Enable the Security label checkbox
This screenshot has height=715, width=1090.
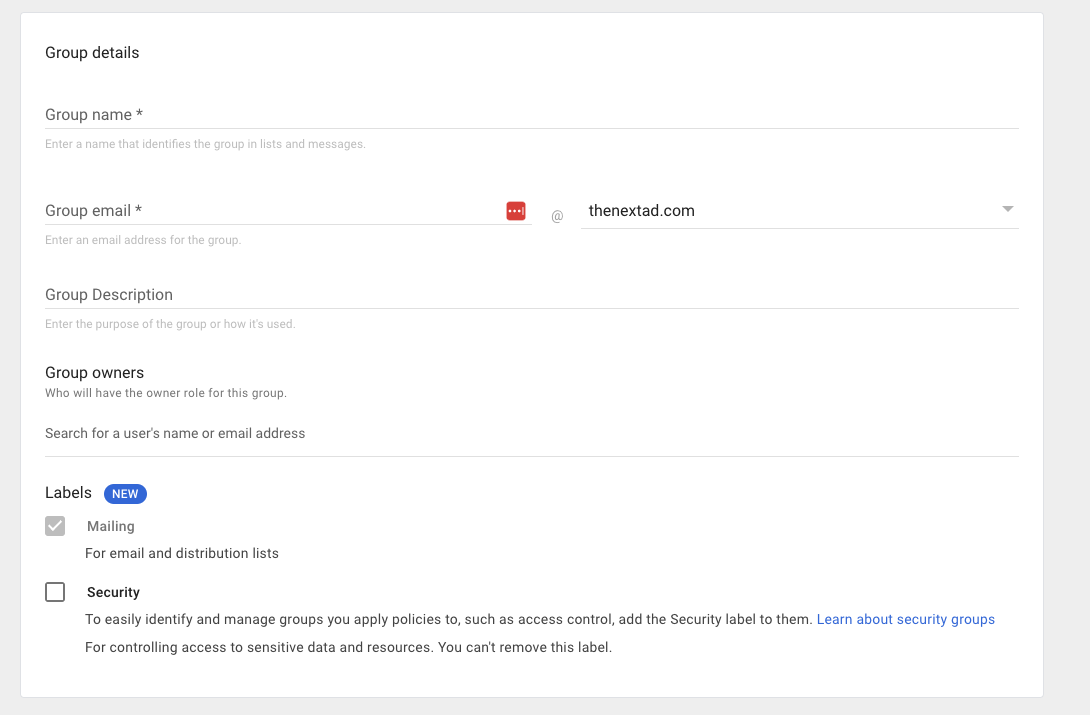pyautogui.click(x=55, y=592)
